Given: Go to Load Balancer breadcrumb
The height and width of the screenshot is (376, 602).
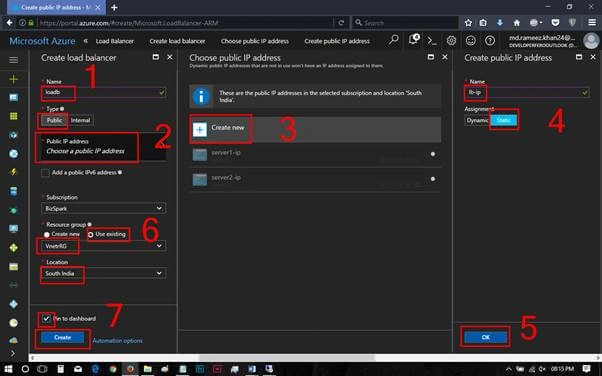Looking at the screenshot, I should click(114, 41).
